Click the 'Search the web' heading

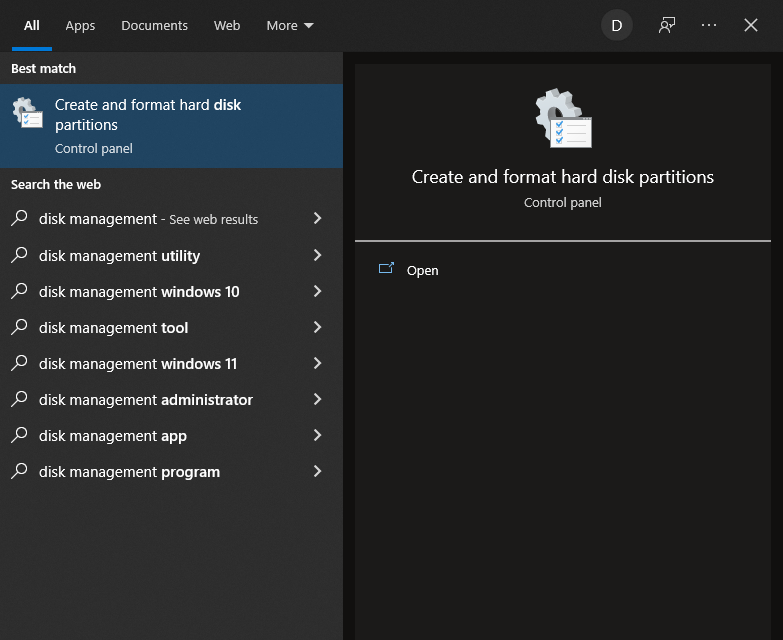pyautogui.click(x=56, y=185)
